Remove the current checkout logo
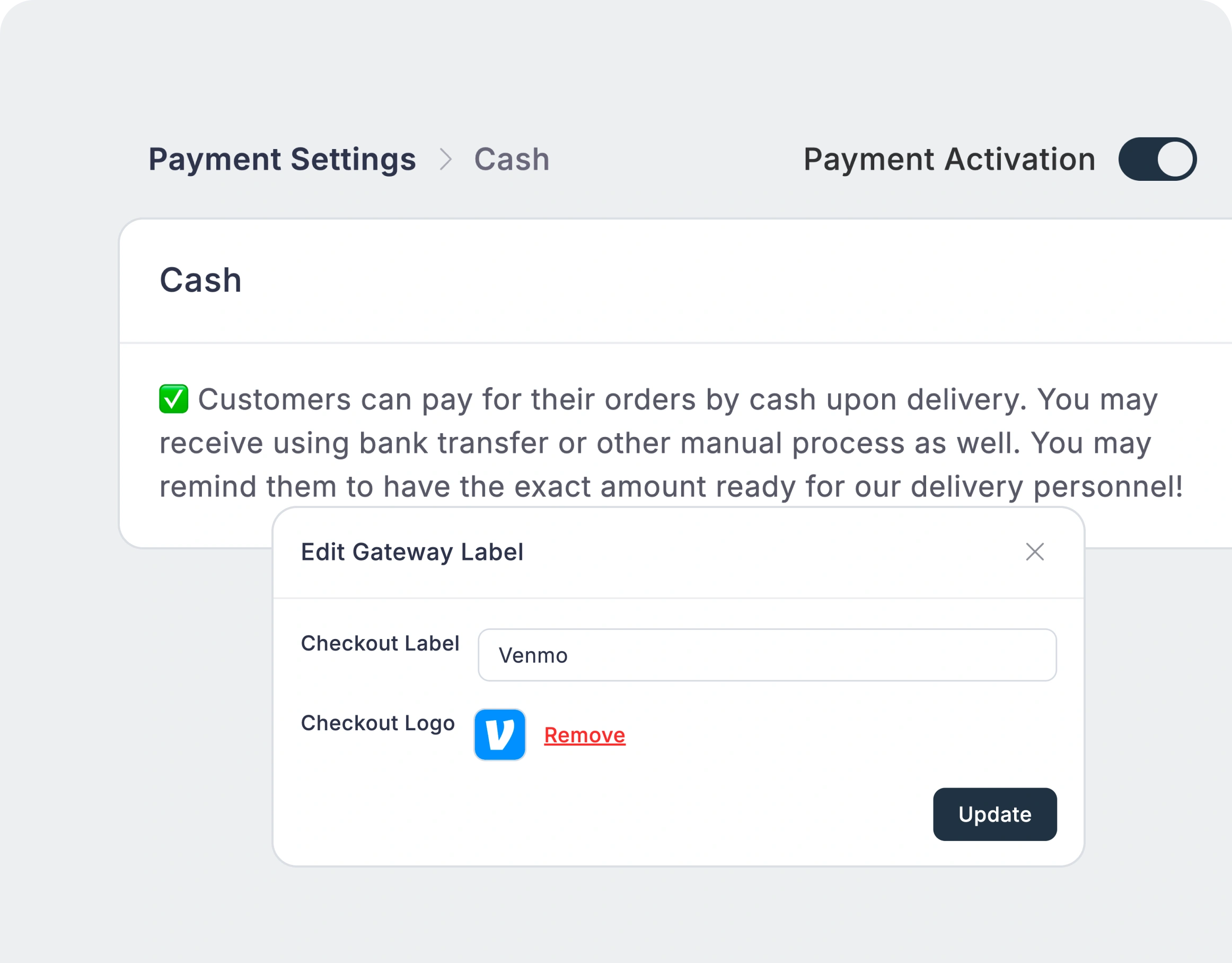 [x=584, y=735]
